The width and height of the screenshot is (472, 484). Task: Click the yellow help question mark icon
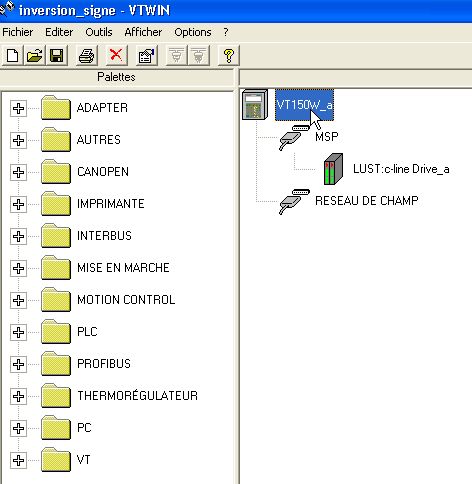229,55
